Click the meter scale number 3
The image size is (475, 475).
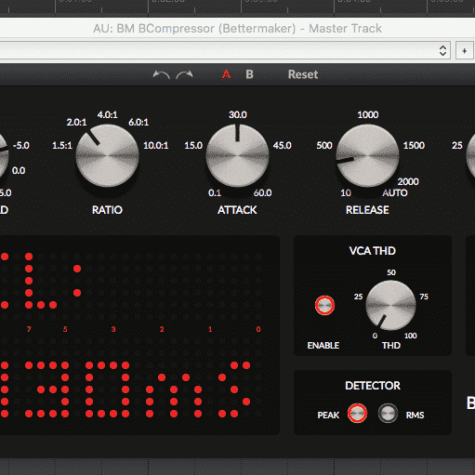tap(113, 330)
